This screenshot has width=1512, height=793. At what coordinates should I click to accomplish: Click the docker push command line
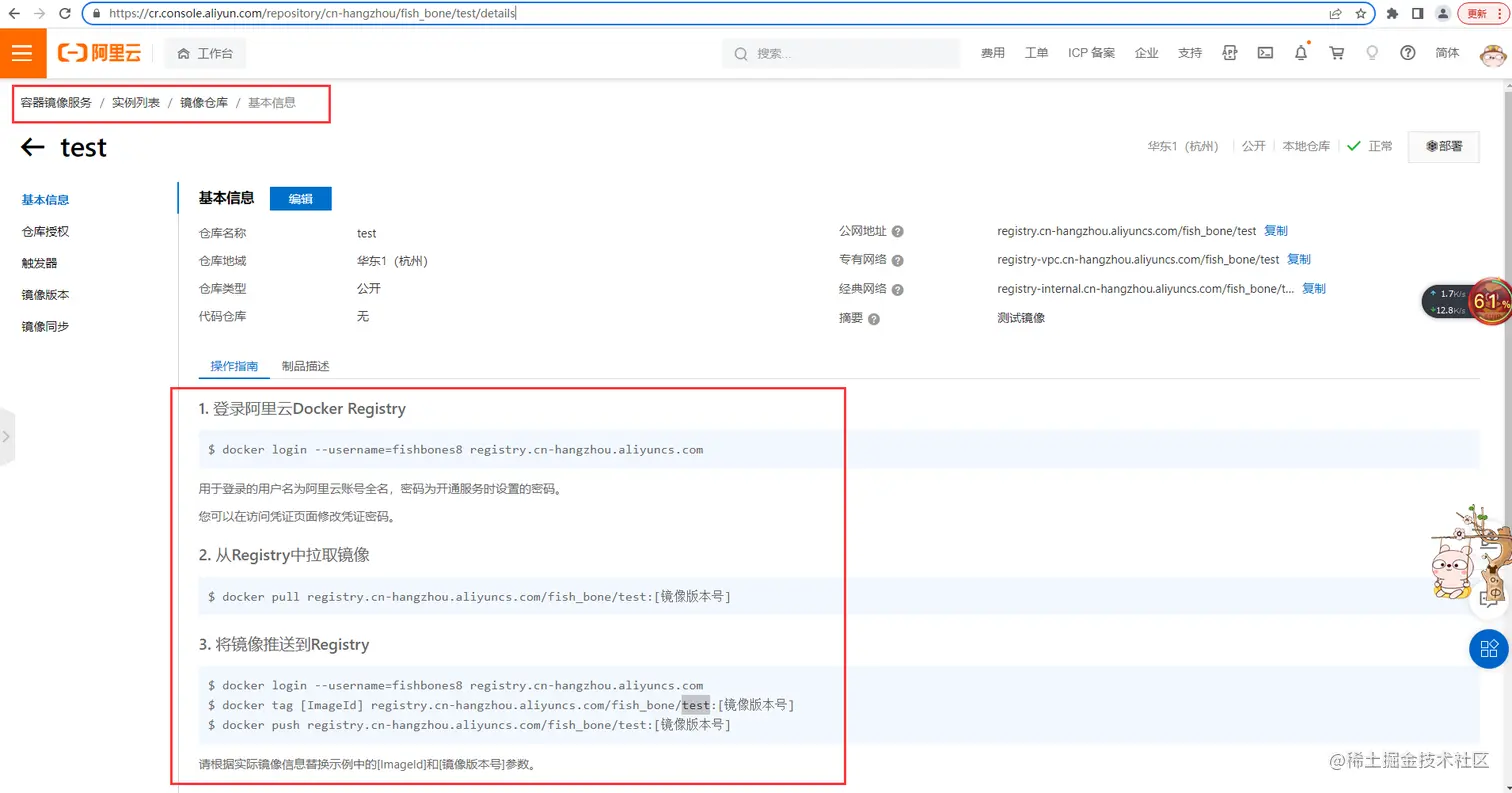469,724
